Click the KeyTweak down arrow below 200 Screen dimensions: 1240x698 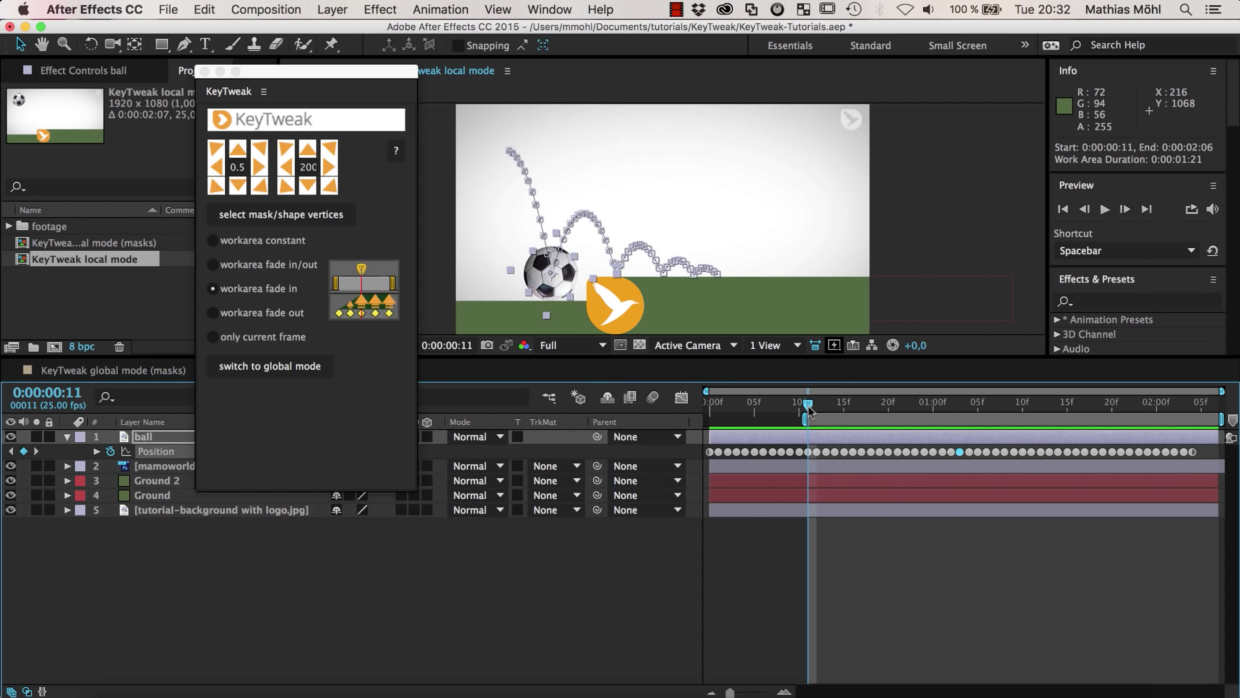(x=307, y=185)
